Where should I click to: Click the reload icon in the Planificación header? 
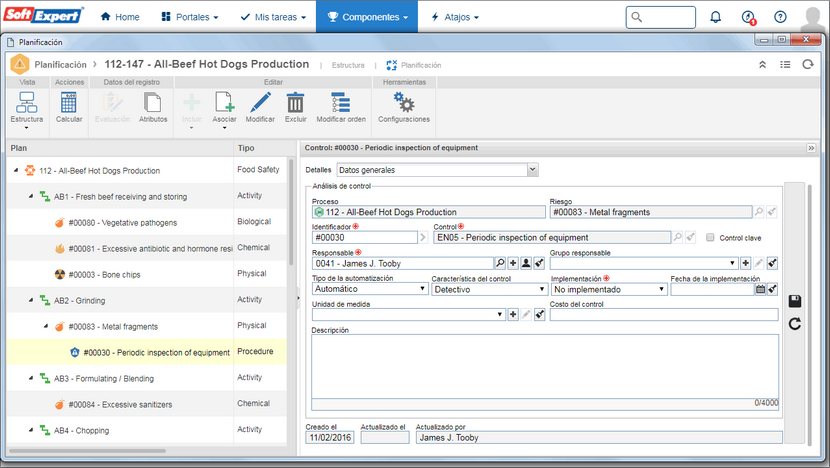808,65
